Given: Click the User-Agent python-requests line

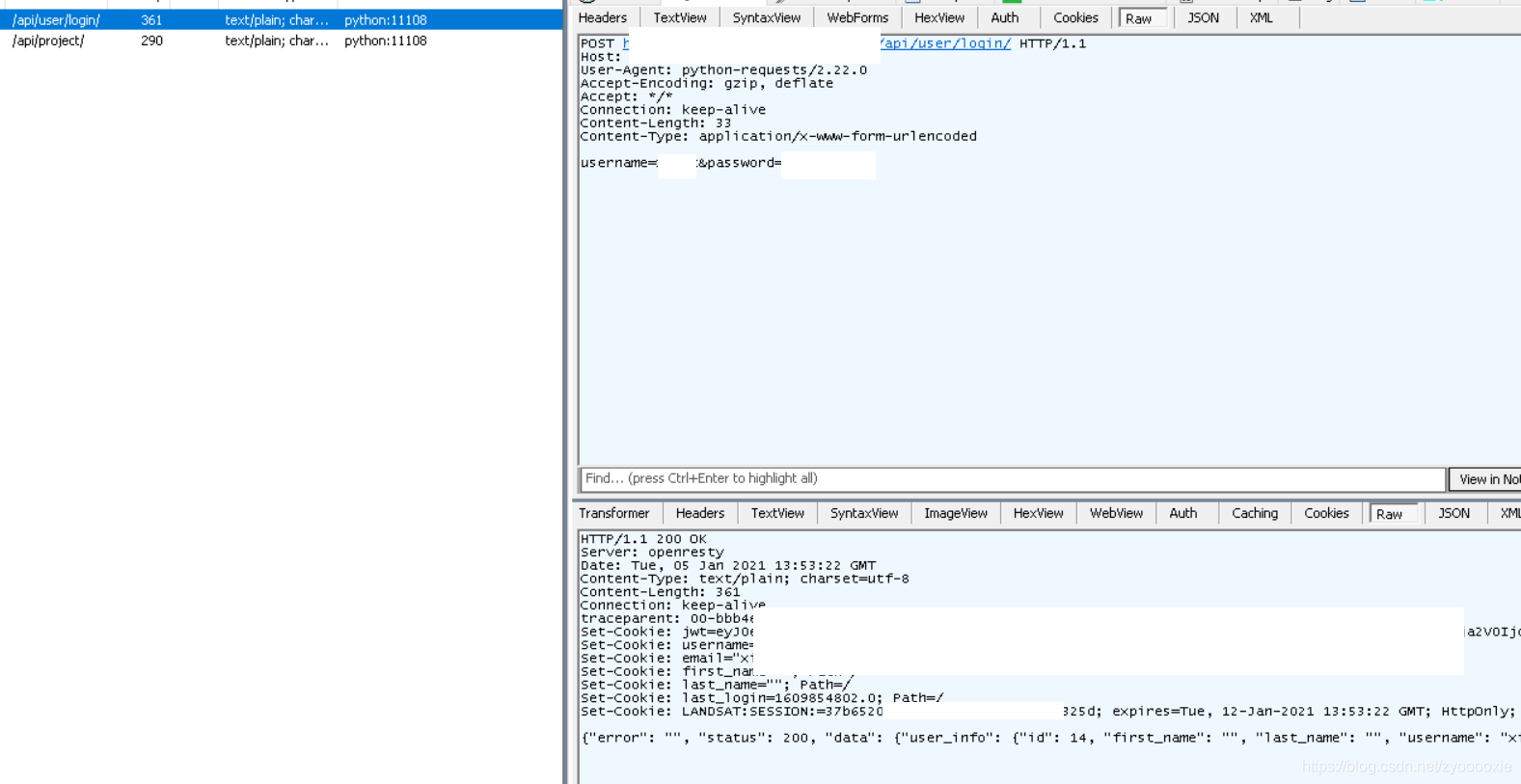Looking at the screenshot, I should (x=723, y=70).
